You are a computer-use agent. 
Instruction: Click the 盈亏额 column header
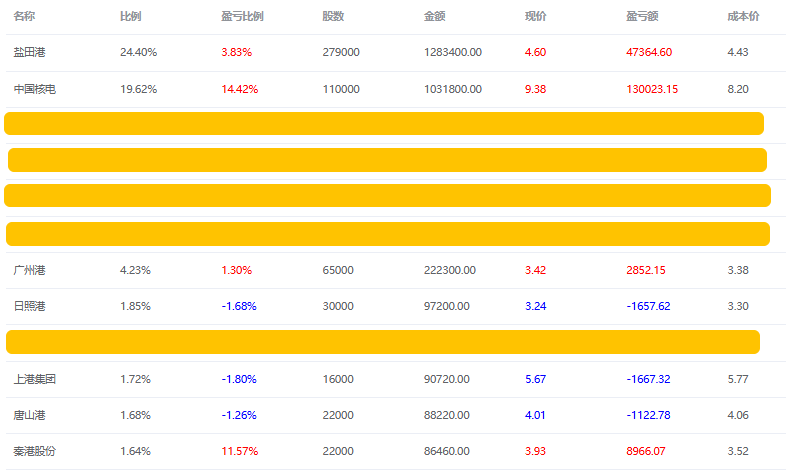tap(642, 16)
